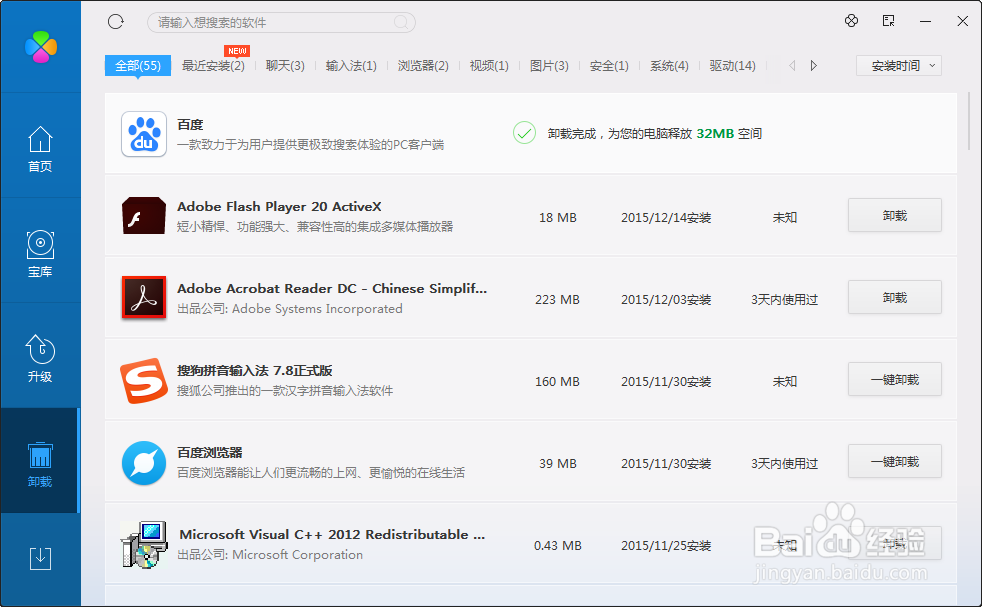The height and width of the screenshot is (607, 982).
Task: Focus the software search input field
Action: [281, 23]
